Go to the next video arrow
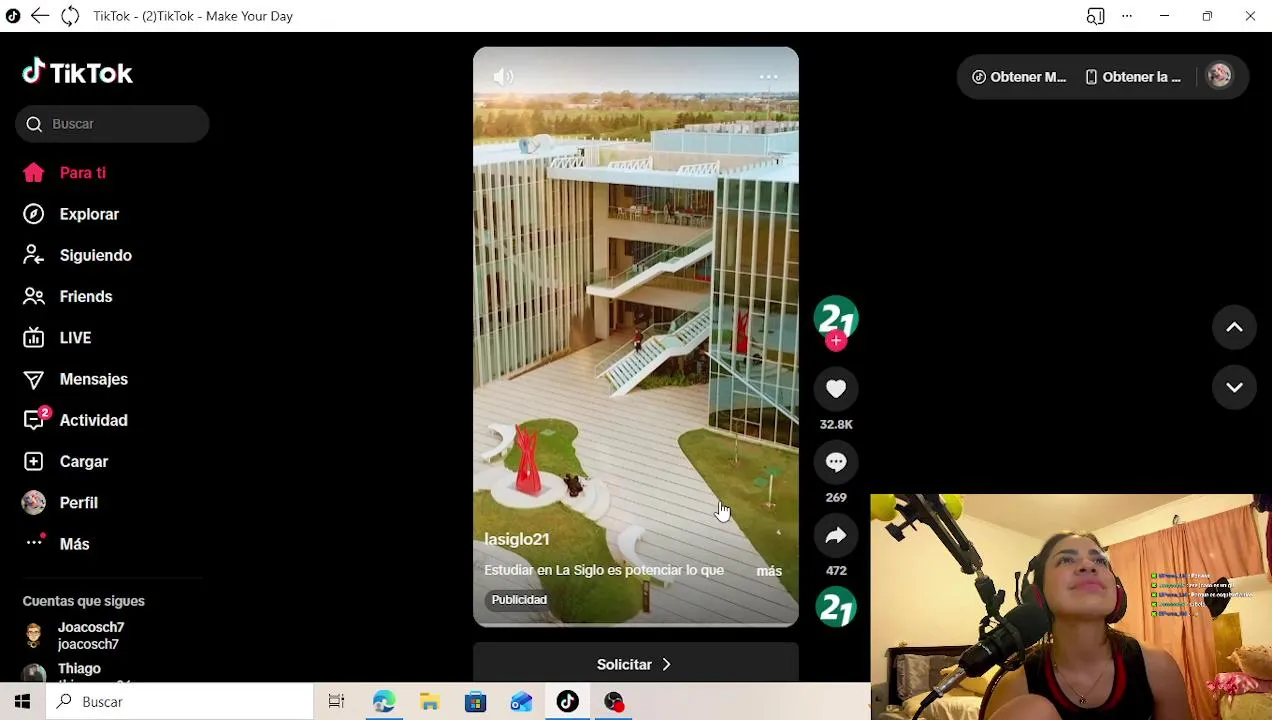1272x720 pixels. 1234,387
